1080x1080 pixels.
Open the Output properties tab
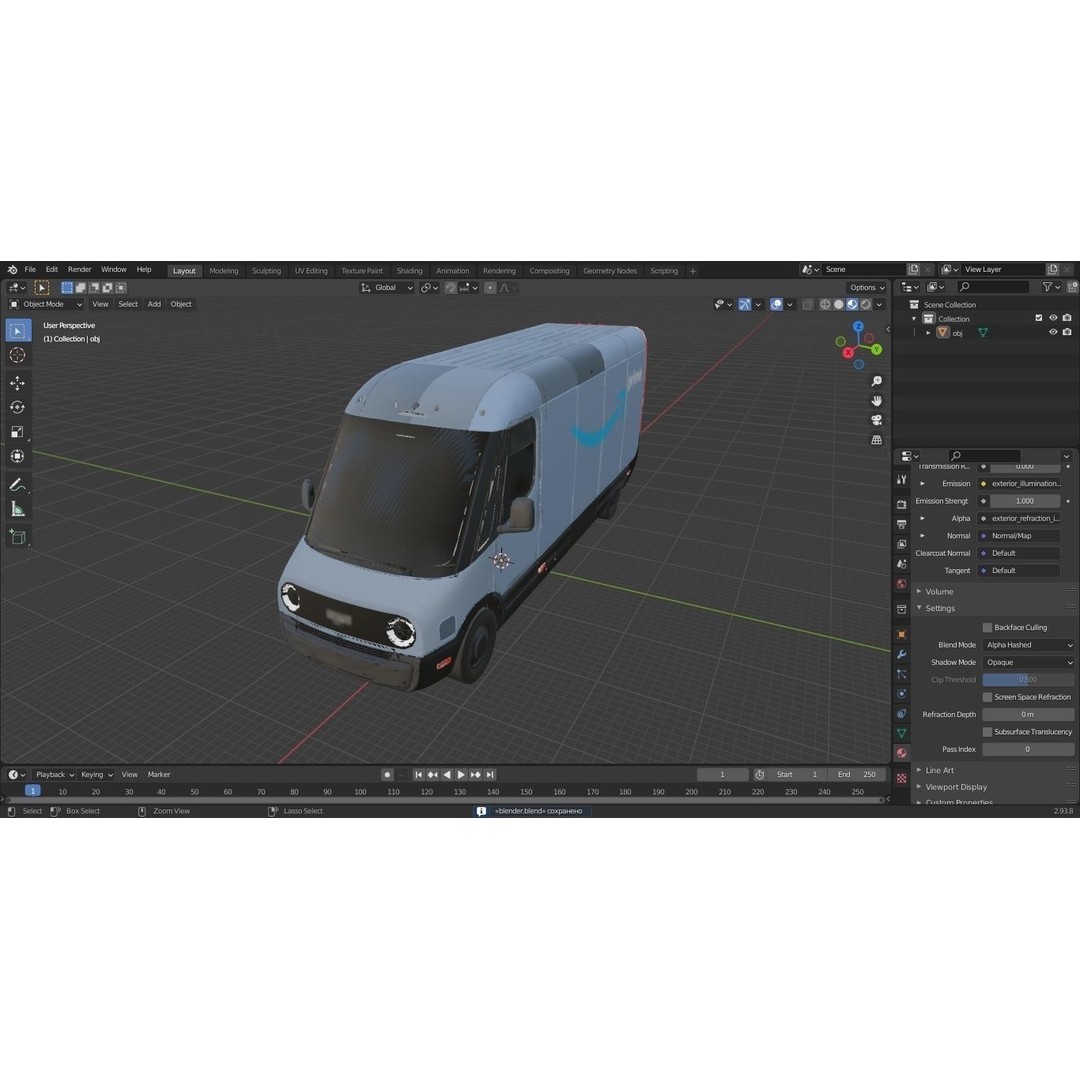tap(902, 524)
